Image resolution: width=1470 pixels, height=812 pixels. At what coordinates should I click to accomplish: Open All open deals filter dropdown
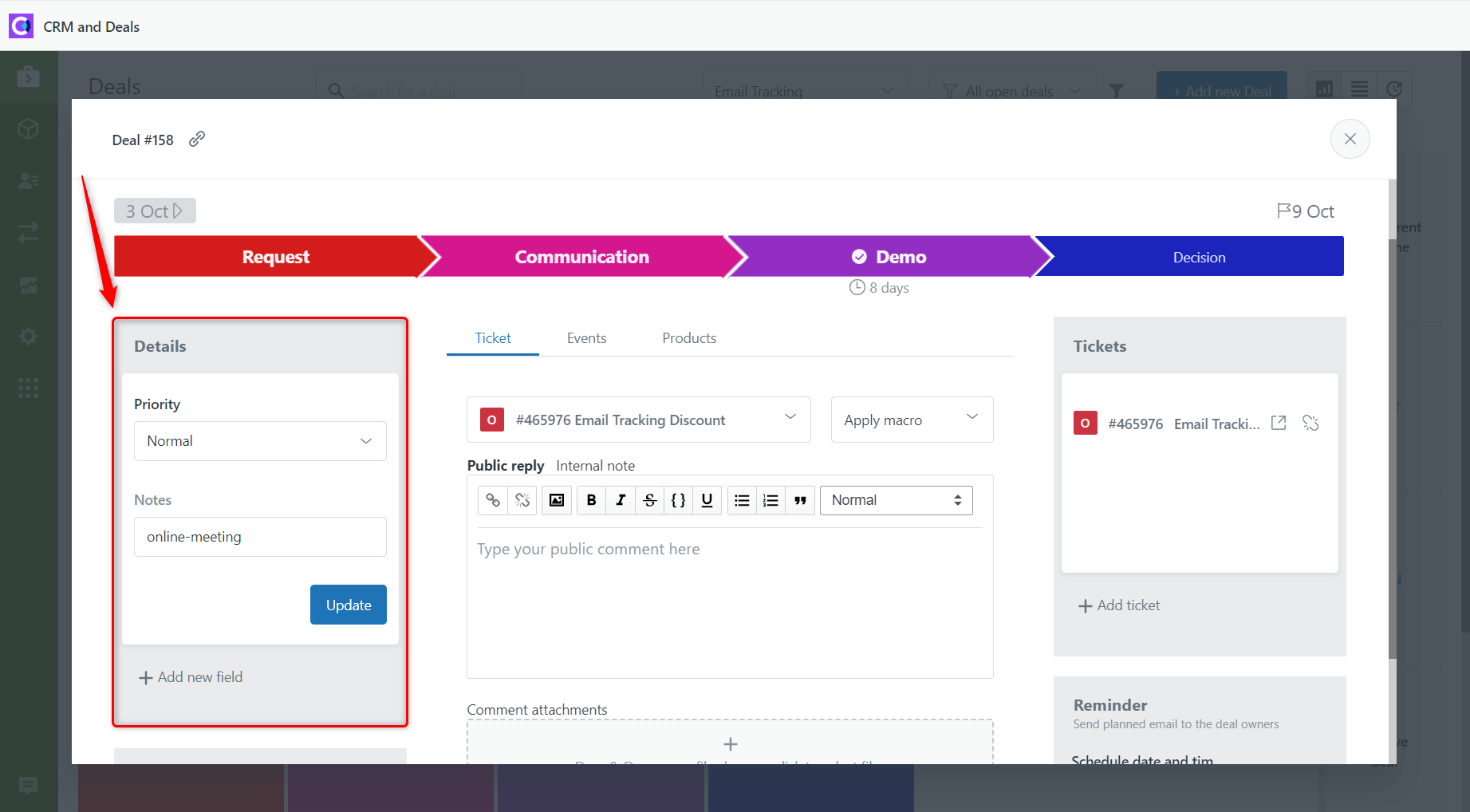pyautogui.click(x=1012, y=86)
